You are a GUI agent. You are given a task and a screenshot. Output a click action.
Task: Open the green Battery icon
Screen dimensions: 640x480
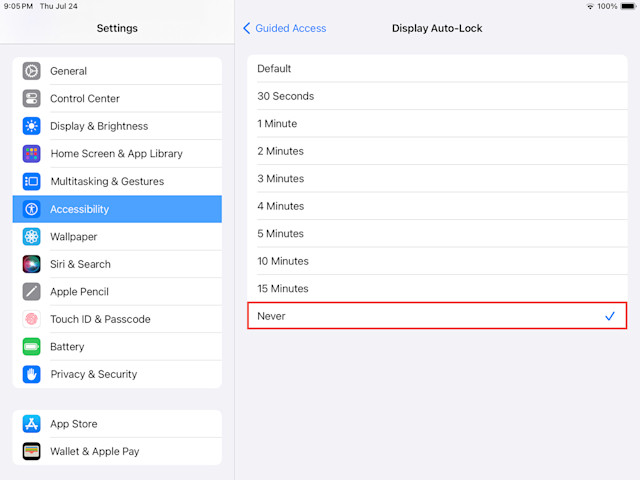(x=31, y=347)
